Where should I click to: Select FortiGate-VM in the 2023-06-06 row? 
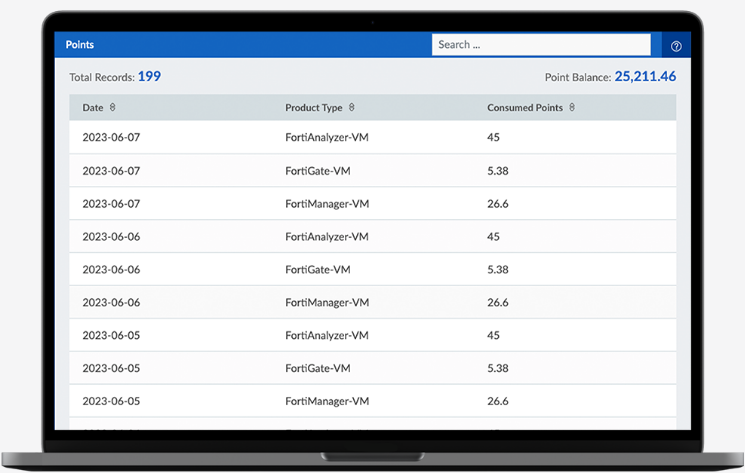click(318, 269)
